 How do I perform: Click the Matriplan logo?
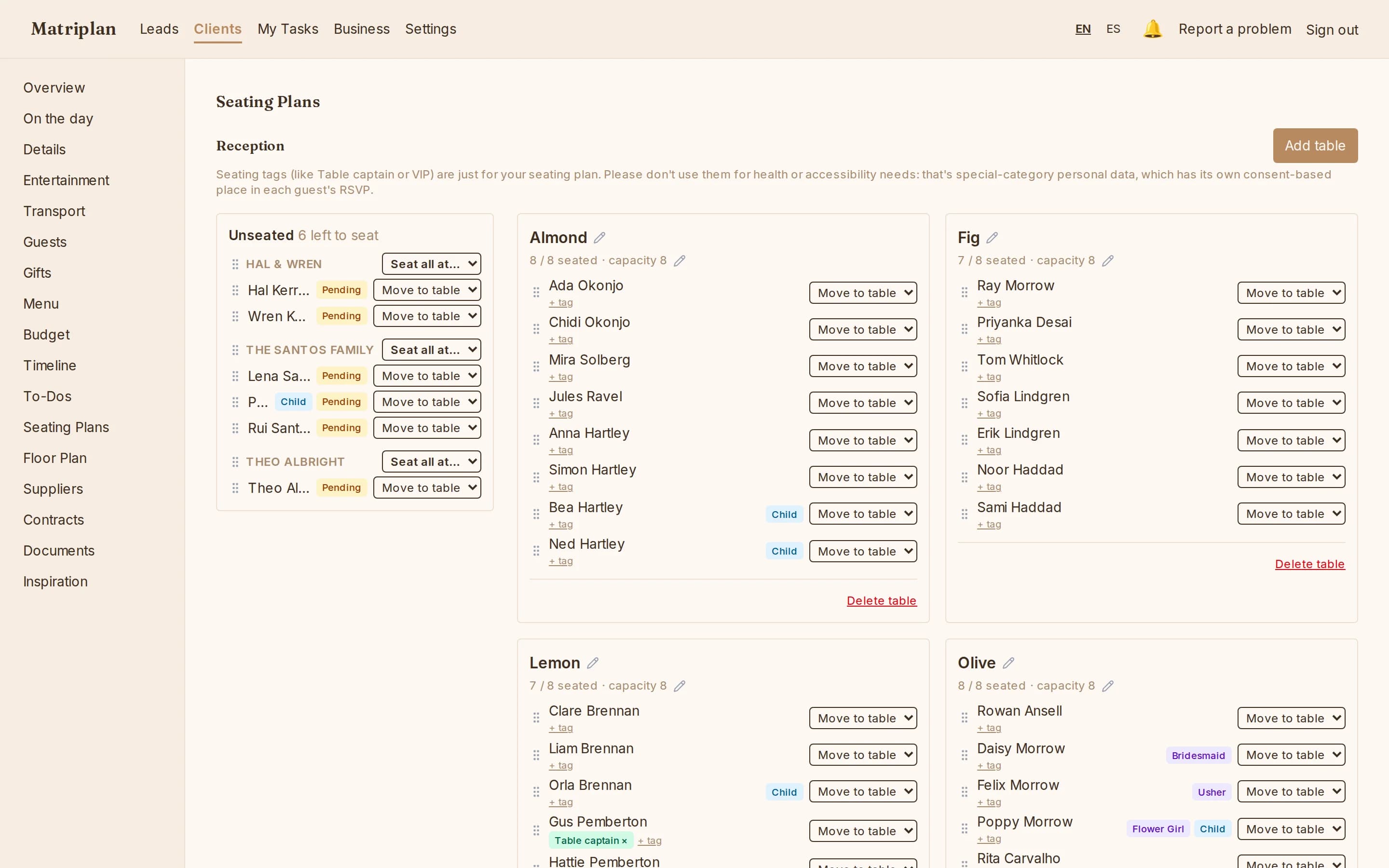point(73,29)
